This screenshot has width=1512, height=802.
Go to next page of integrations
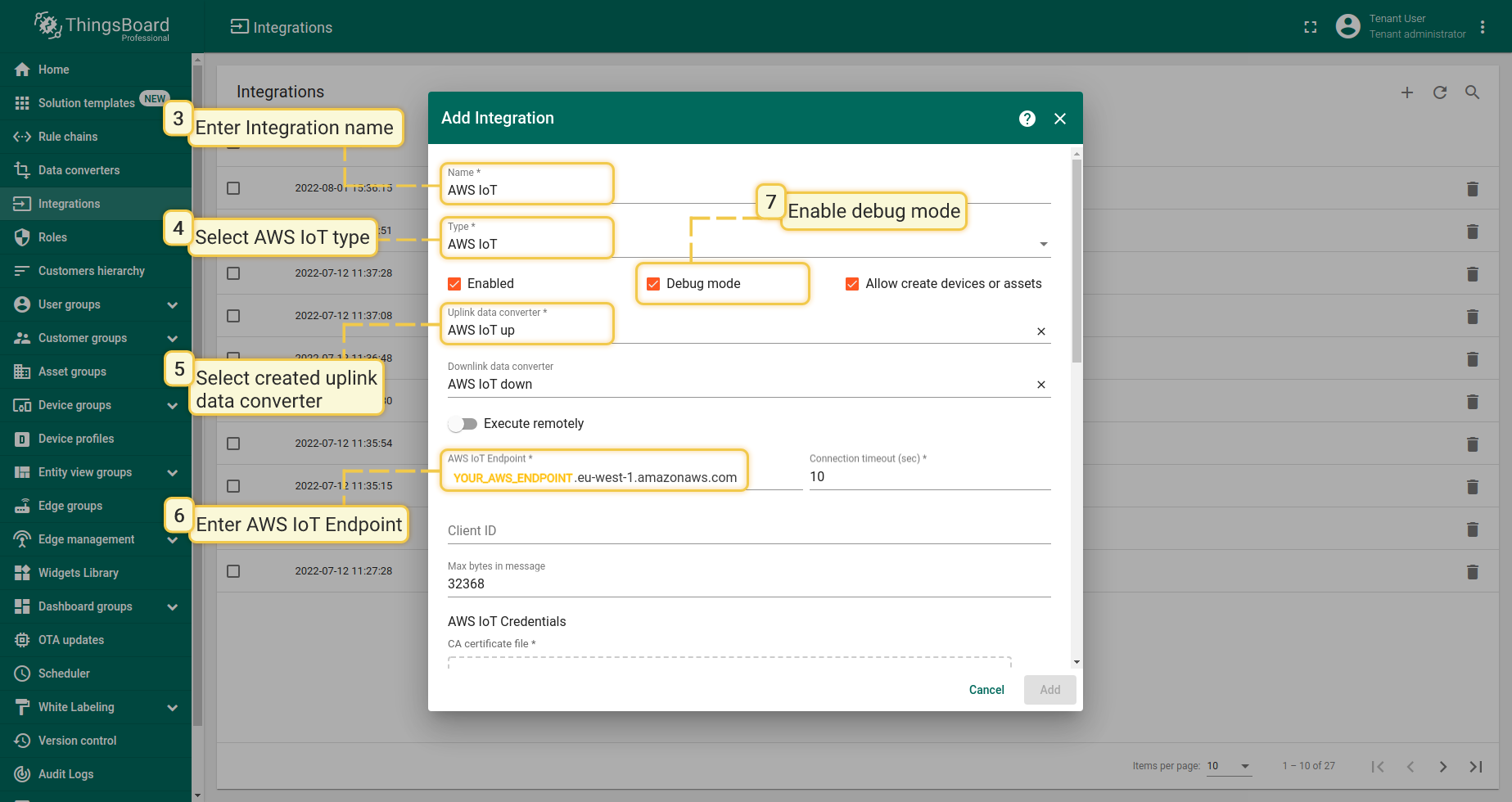pyautogui.click(x=1443, y=767)
